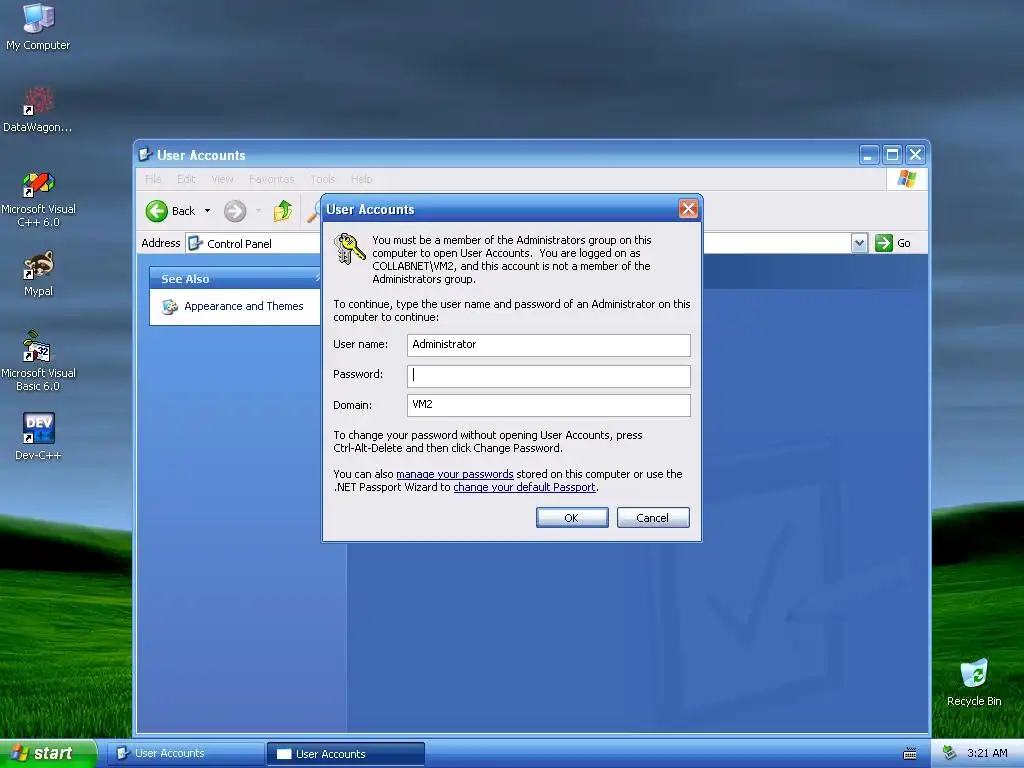Expand the Address bar dropdown arrow

tap(859, 243)
